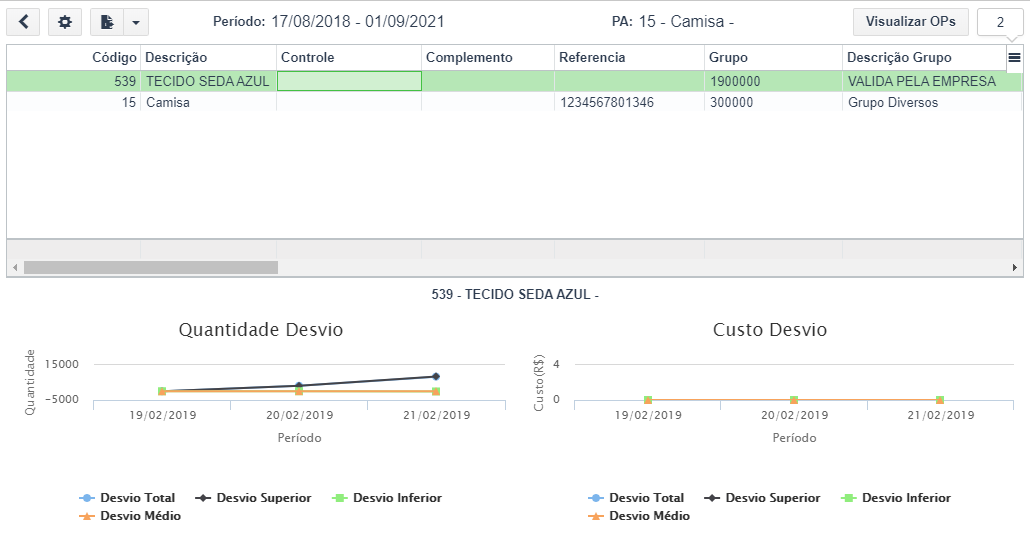Select the counter field showing 2
Image resolution: width=1030 pixels, height=550 pixels.
click(1000, 22)
